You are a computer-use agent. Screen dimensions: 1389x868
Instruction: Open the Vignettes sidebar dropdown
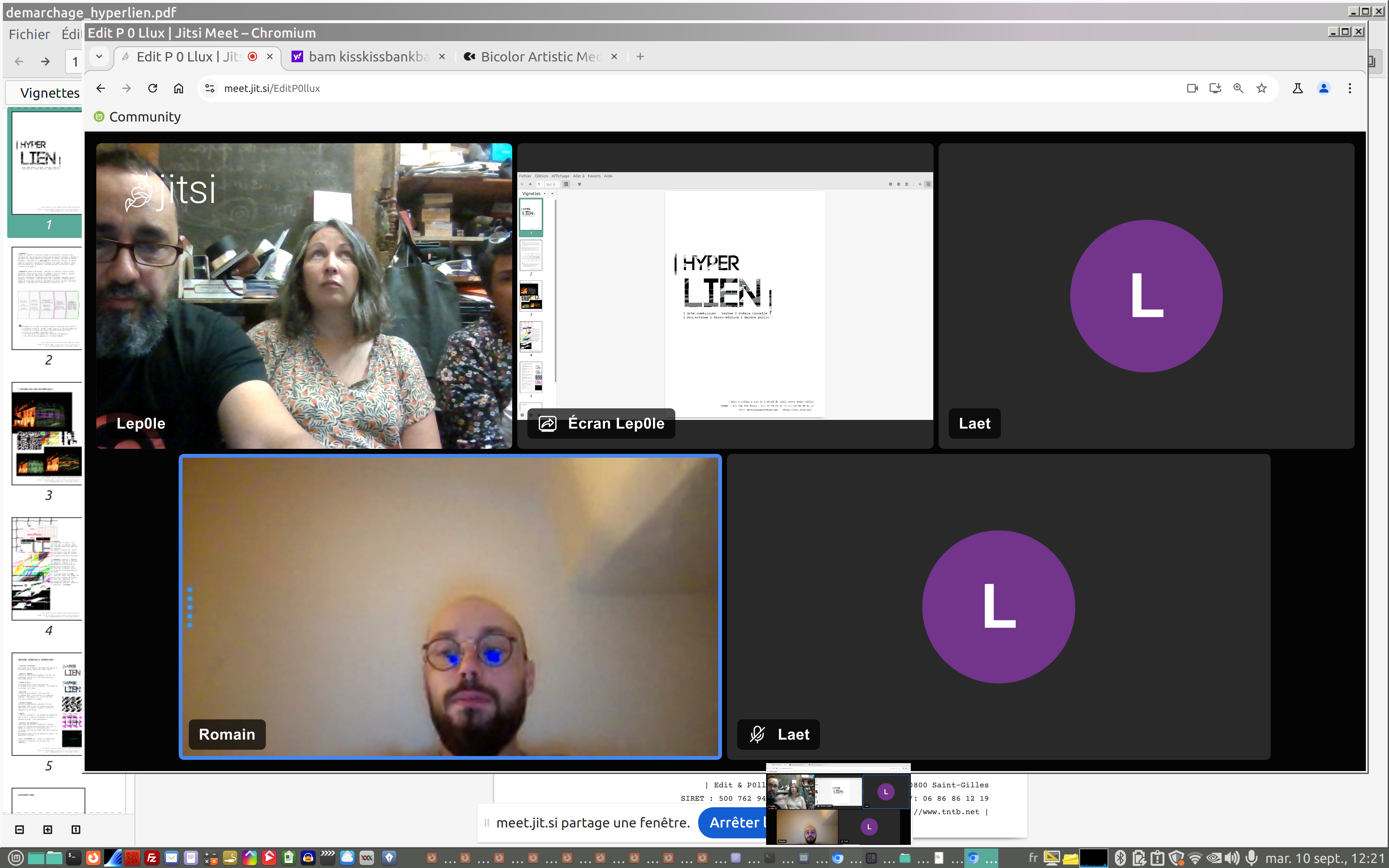click(x=49, y=93)
